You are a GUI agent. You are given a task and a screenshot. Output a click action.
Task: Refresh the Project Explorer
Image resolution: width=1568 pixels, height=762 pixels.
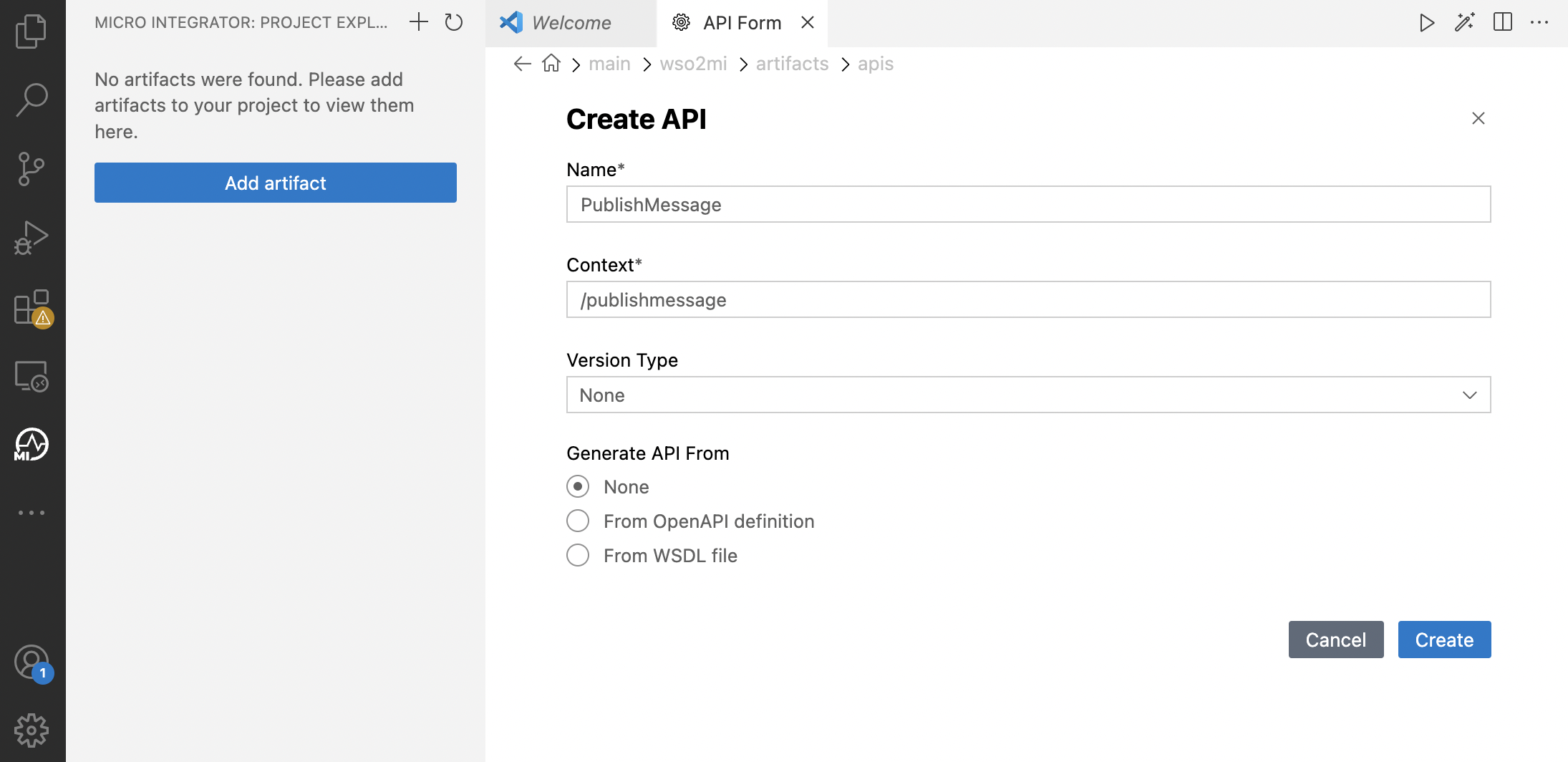[x=454, y=22]
